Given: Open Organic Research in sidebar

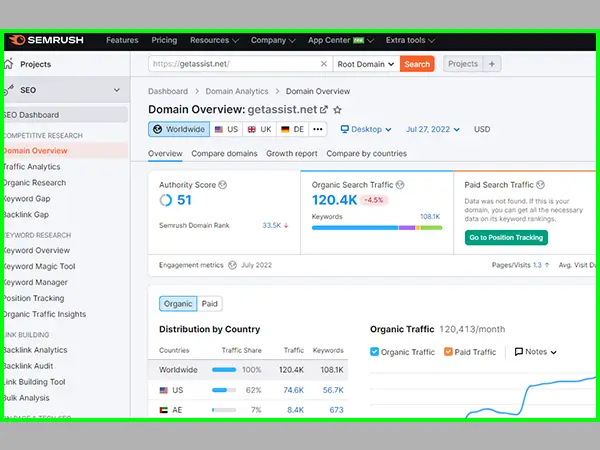Looking at the screenshot, I should (35, 183).
